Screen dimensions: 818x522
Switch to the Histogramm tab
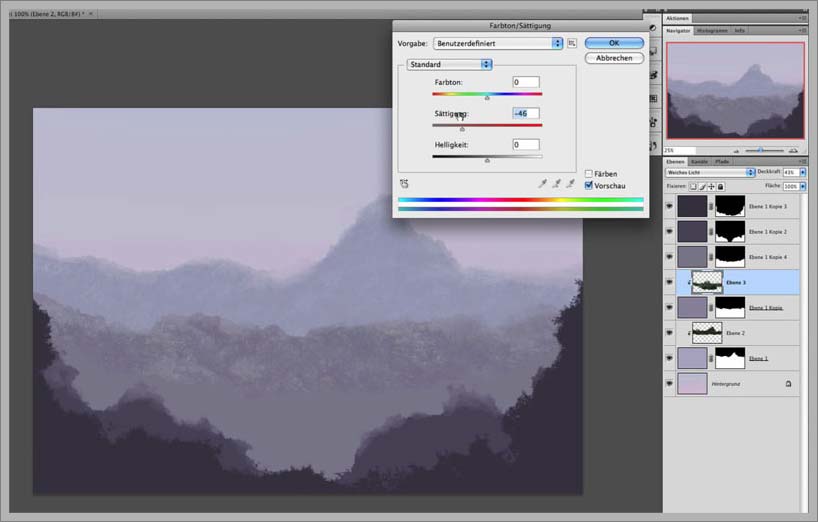pos(712,31)
